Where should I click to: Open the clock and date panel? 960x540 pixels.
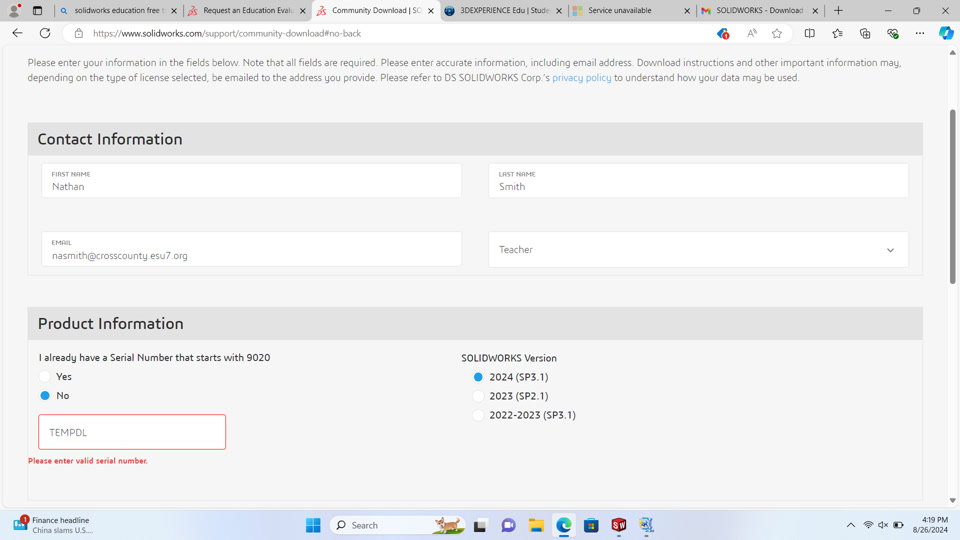pos(930,525)
